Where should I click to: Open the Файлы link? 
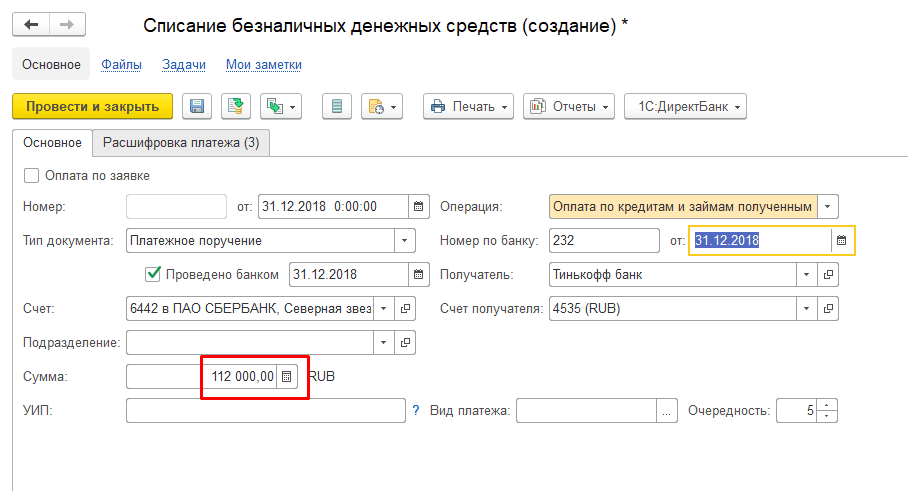[121, 64]
